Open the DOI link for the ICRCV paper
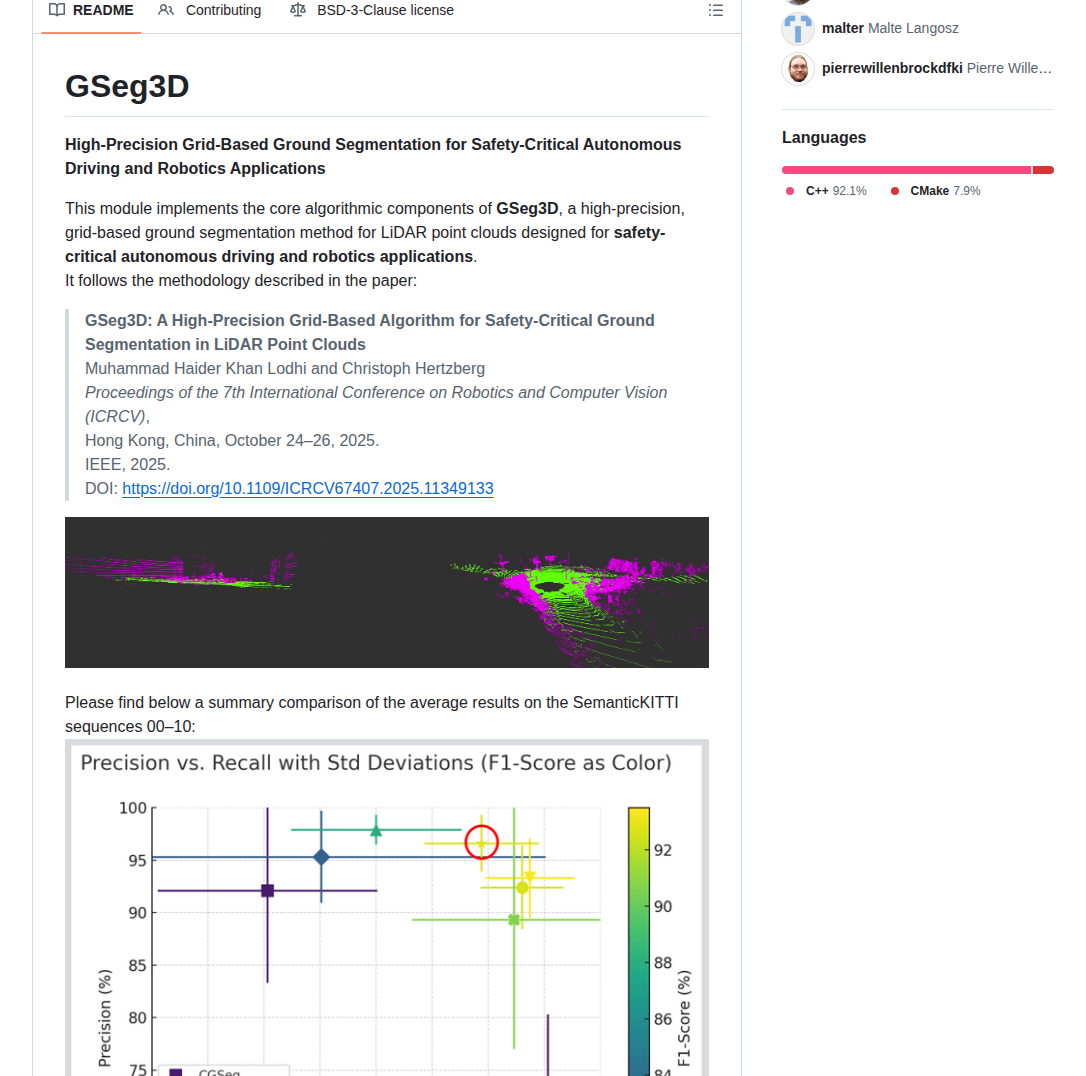 (307, 488)
